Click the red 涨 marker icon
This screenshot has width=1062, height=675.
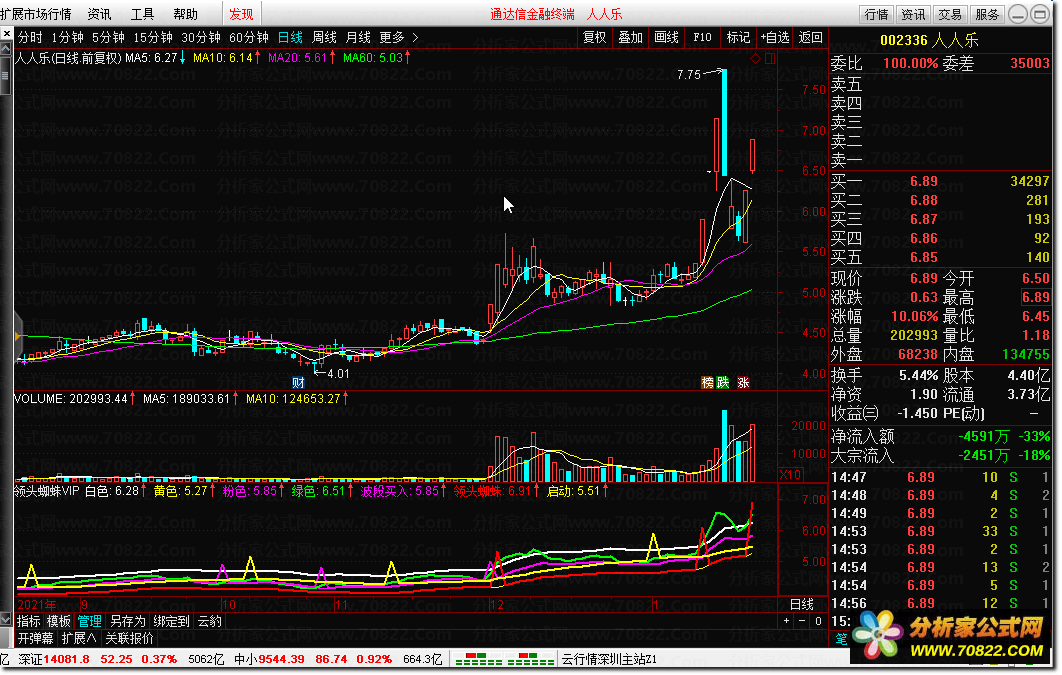click(x=743, y=383)
